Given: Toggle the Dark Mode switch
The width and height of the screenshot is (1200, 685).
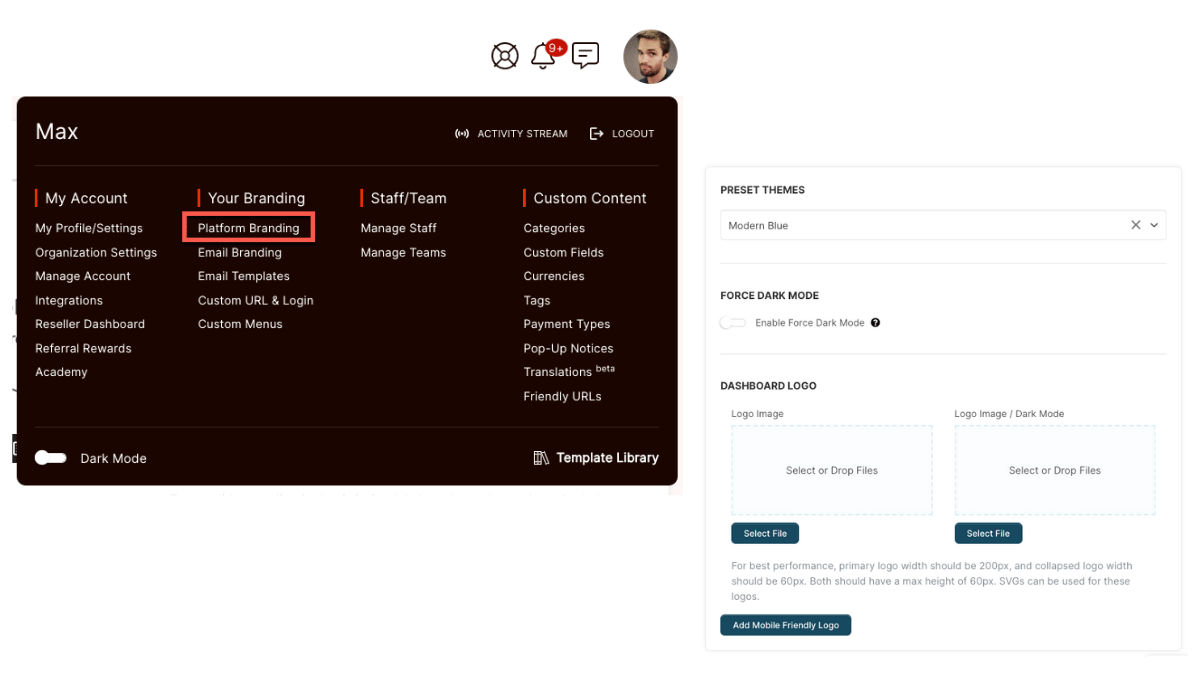Looking at the screenshot, I should point(51,458).
